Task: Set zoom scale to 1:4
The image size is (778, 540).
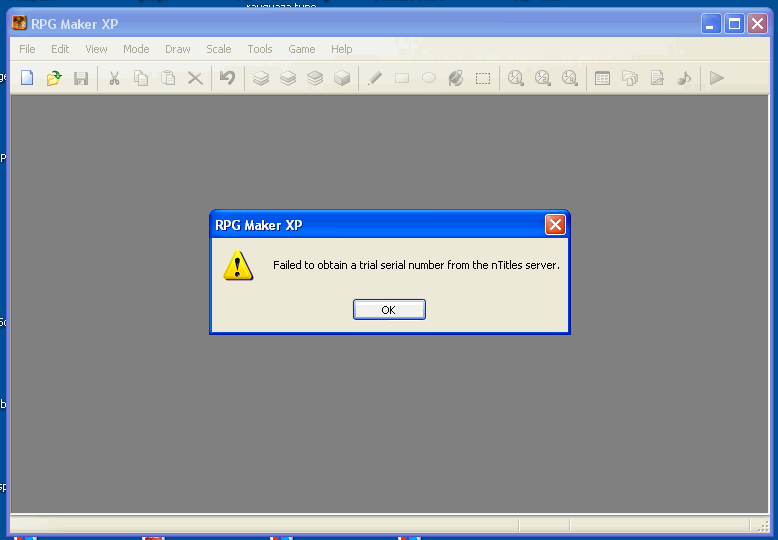Action: 570,78
